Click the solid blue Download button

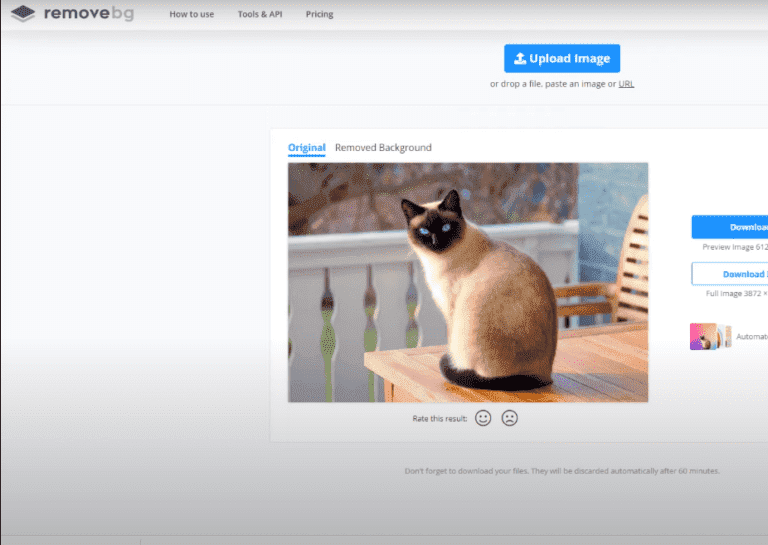(730, 227)
